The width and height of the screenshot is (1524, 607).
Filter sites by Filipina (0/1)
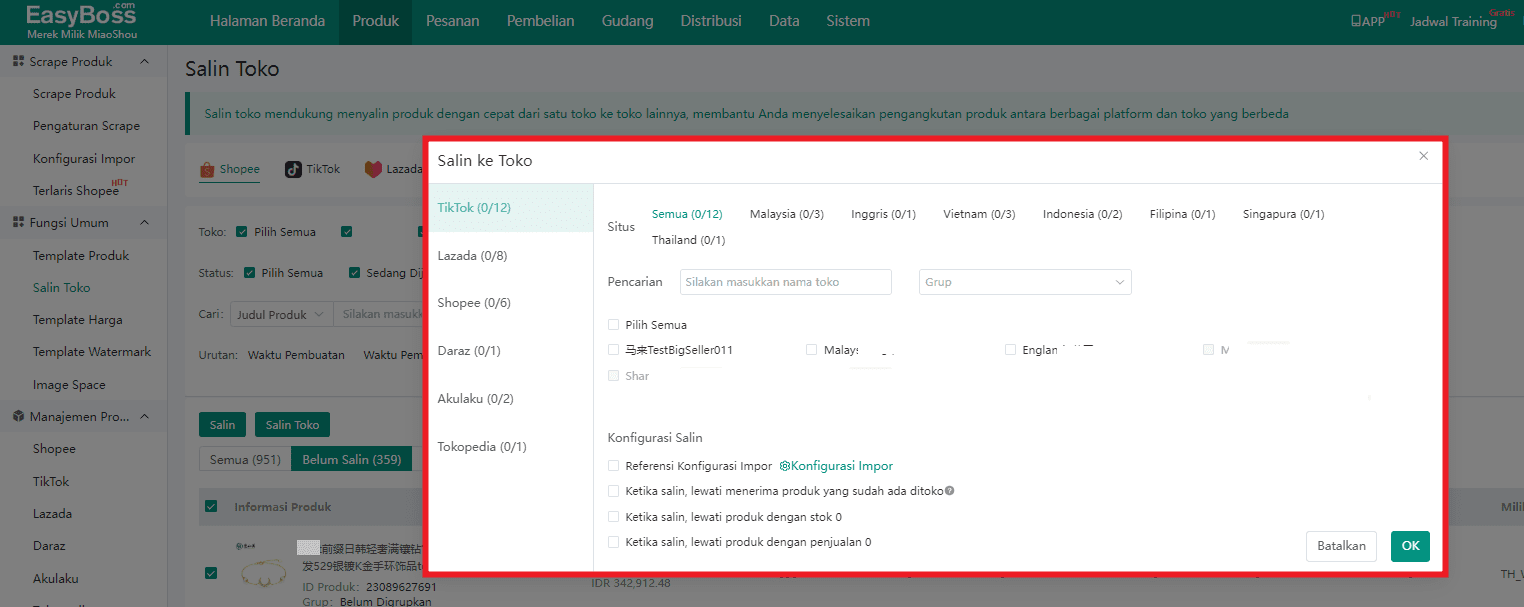1183,214
